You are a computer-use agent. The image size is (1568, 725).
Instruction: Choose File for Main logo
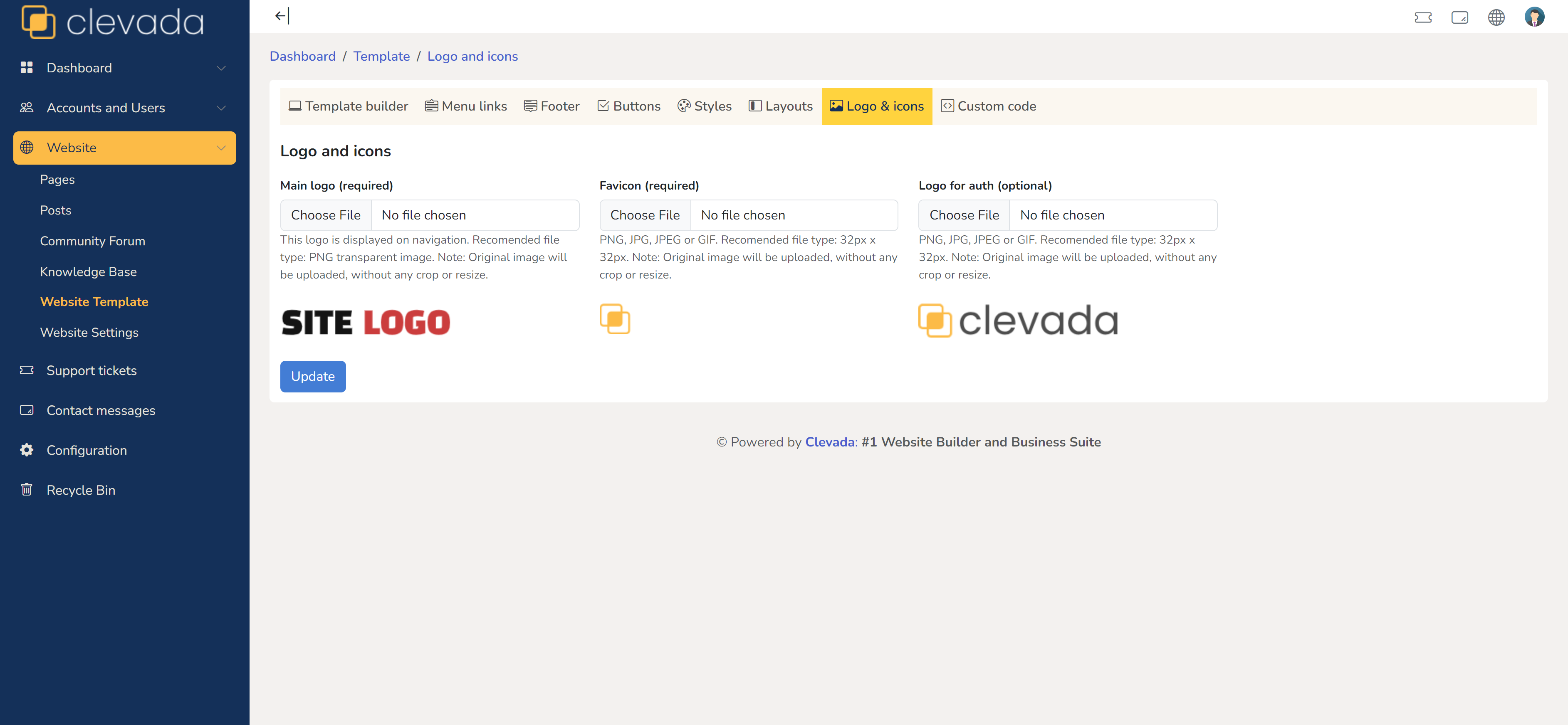(326, 215)
